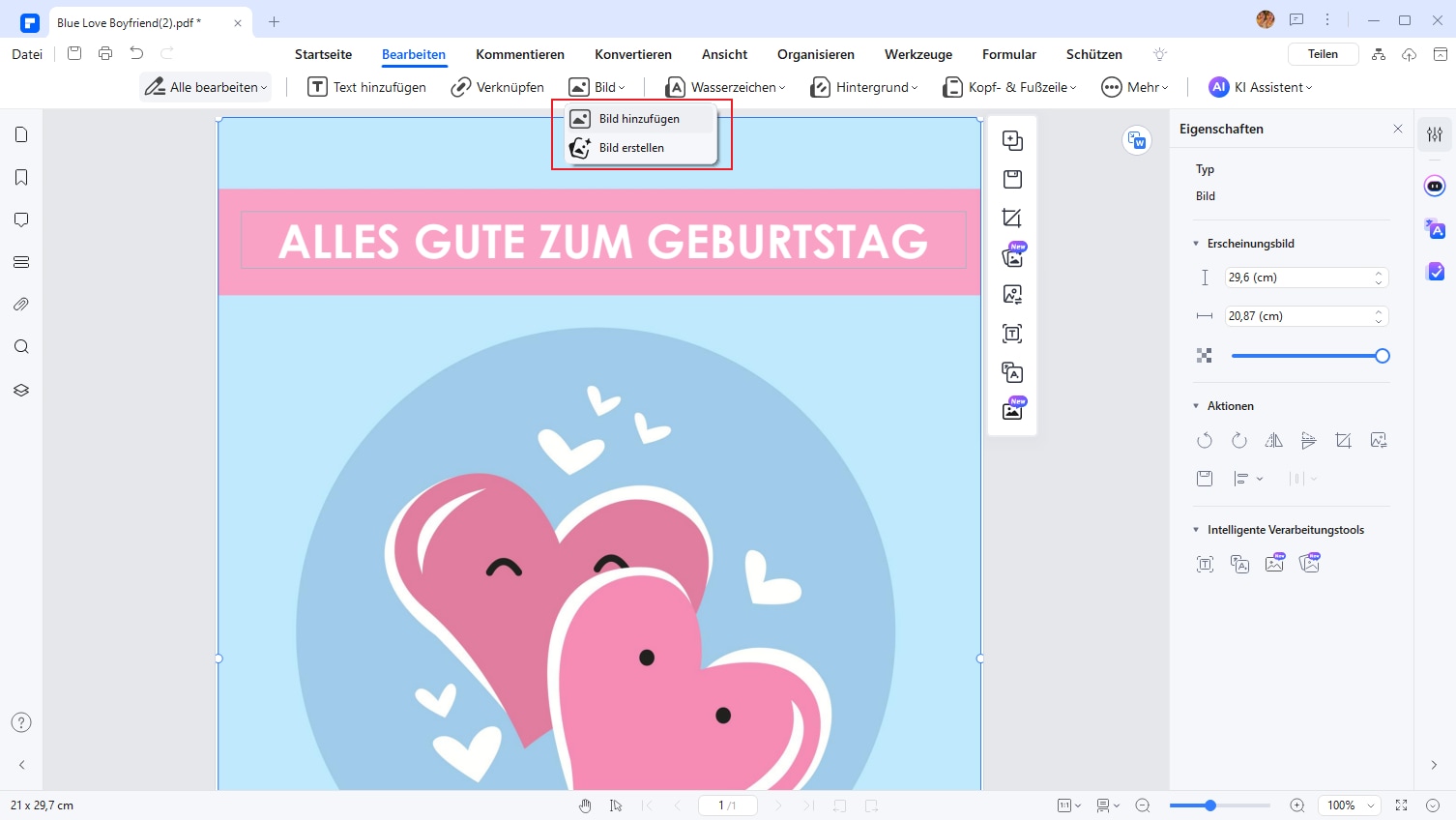The height and width of the screenshot is (820, 1456).
Task: Click the replace image icon in floating toolbar
Action: (1012, 295)
